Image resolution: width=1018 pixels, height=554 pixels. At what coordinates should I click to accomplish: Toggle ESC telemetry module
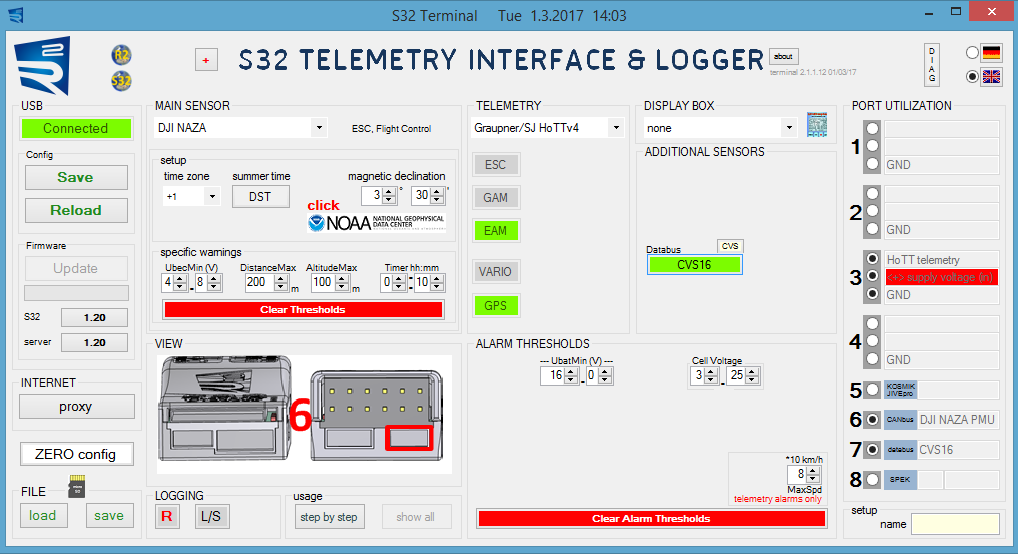(x=496, y=165)
